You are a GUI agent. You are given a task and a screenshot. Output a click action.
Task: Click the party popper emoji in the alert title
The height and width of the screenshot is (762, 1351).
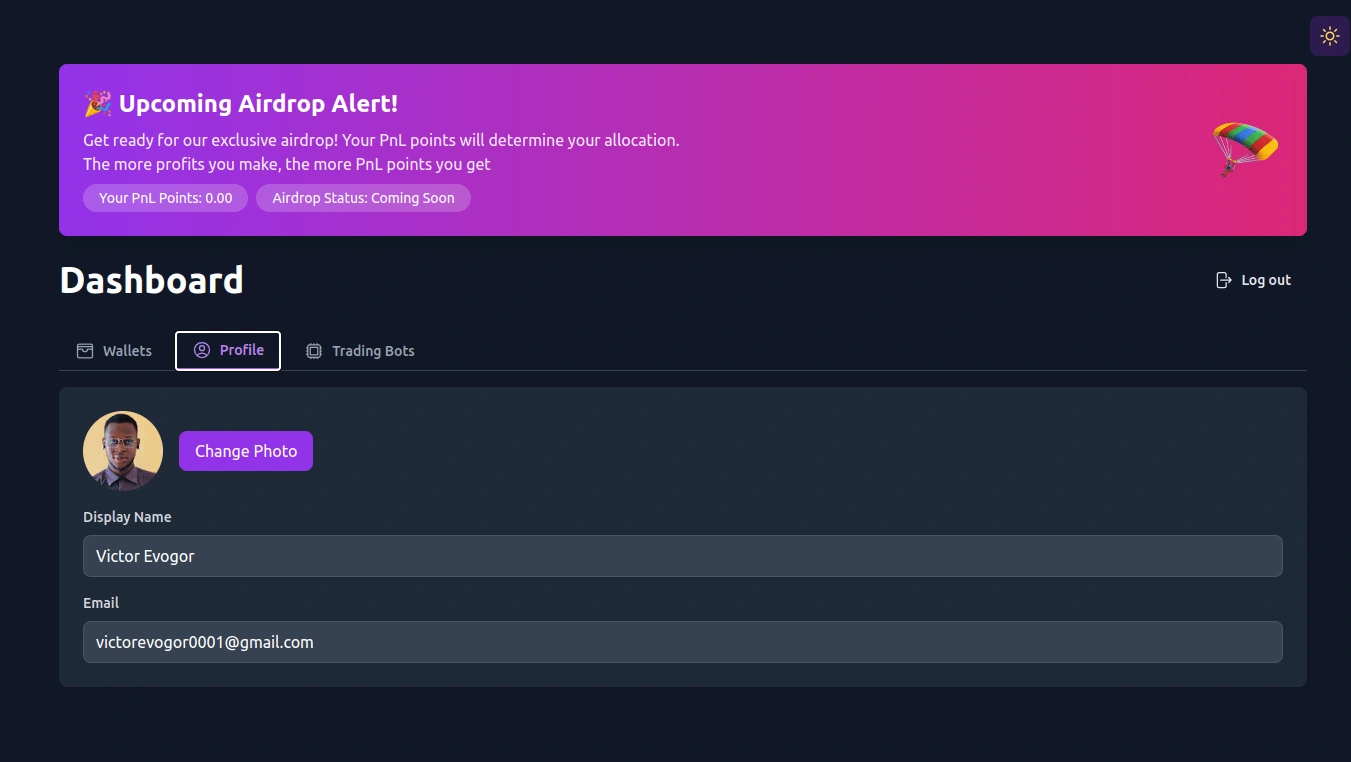point(98,103)
